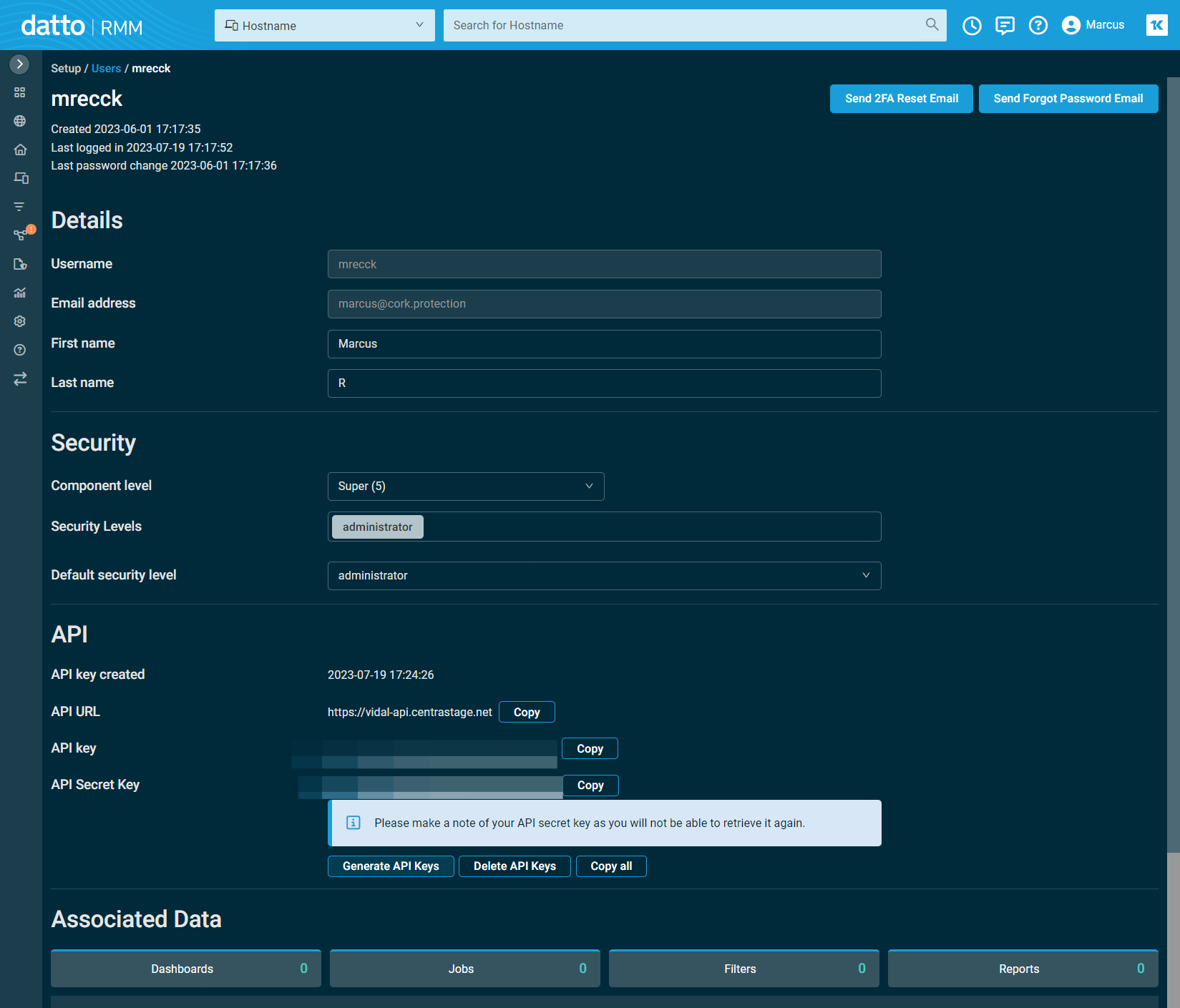
Task: Open the Reports associated data tab
Action: pyautogui.click(x=1023, y=969)
